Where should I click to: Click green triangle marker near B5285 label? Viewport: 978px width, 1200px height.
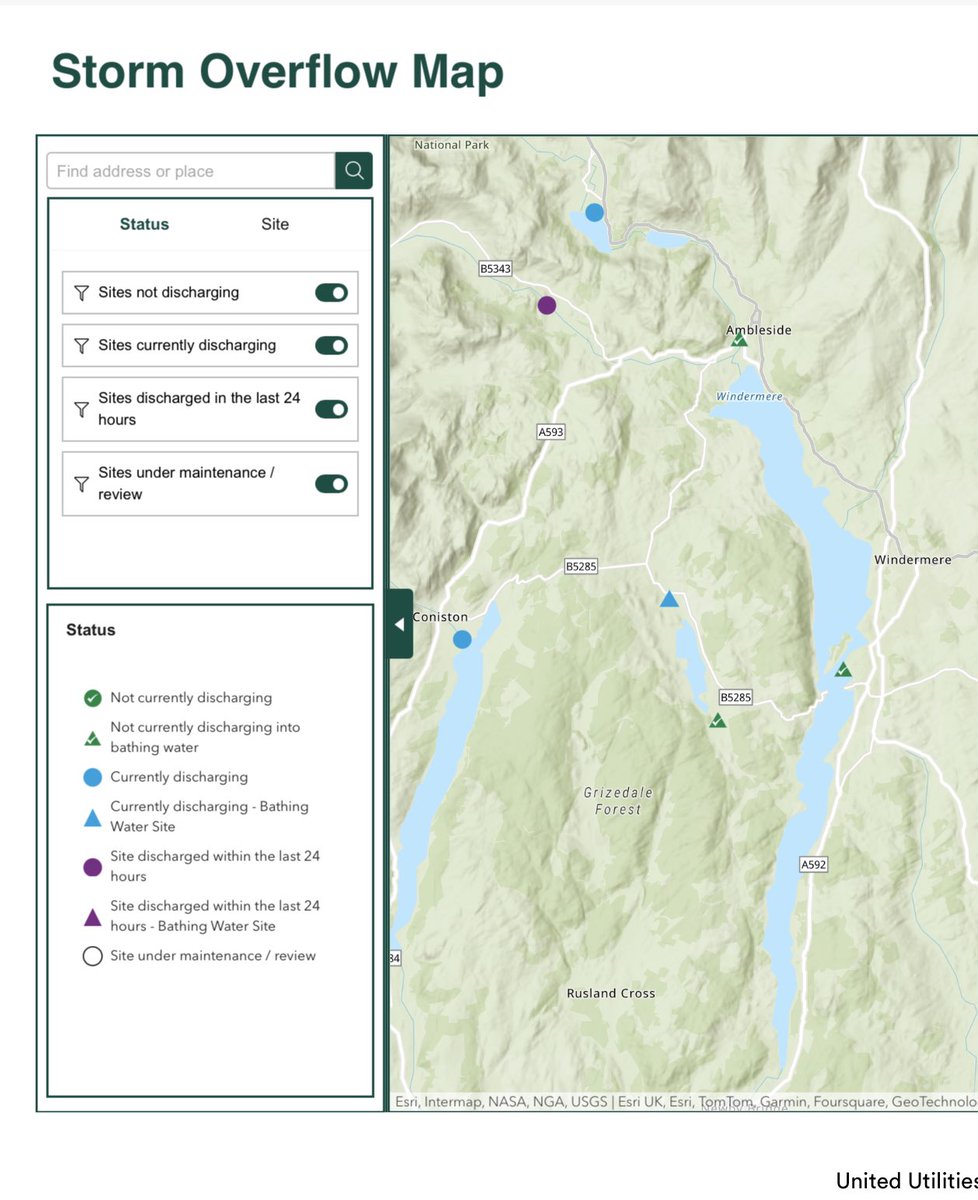717,720
